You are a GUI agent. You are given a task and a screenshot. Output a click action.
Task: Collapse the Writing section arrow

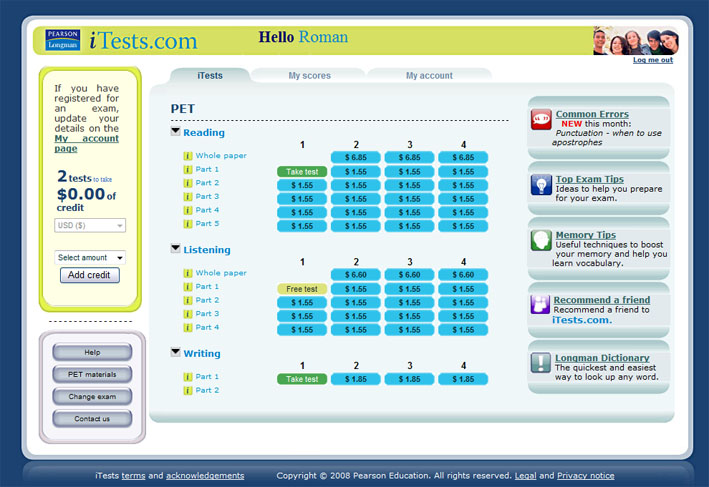(x=176, y=352)
